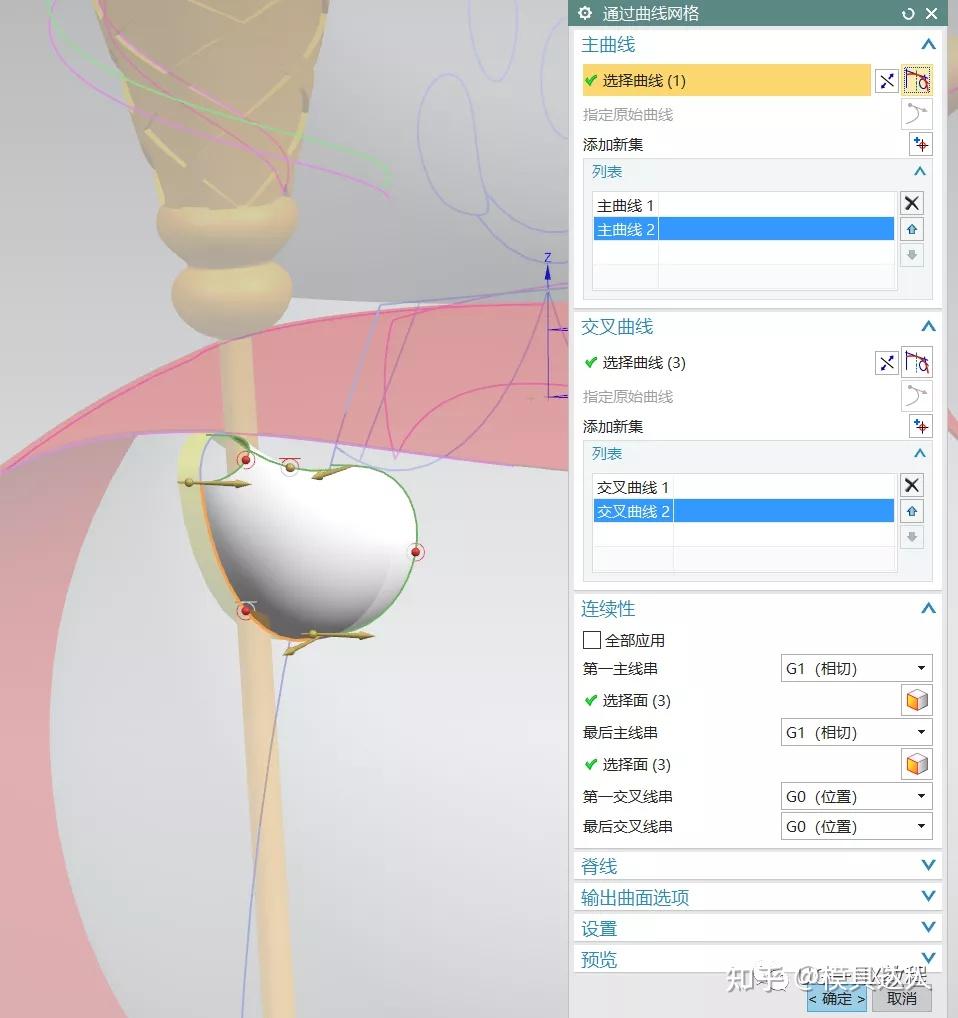Remove 主曲线 2 using the X icon
Image resolution: width=958 pixels, height=1018 pixels.
[x=911, y=203]
